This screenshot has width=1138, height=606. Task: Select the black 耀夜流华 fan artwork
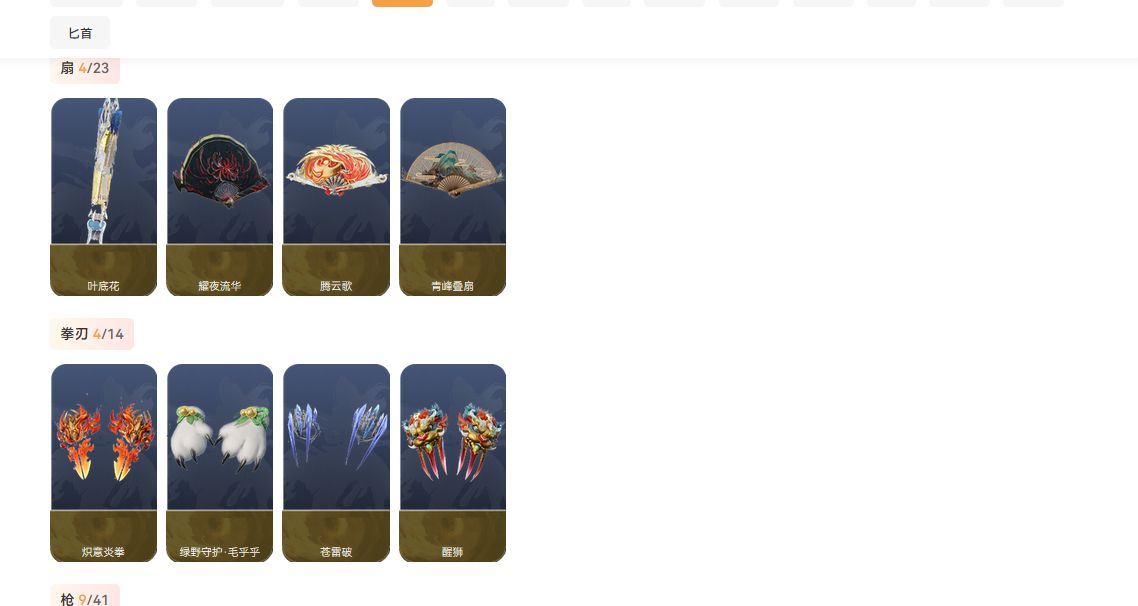tap(220, 171)
